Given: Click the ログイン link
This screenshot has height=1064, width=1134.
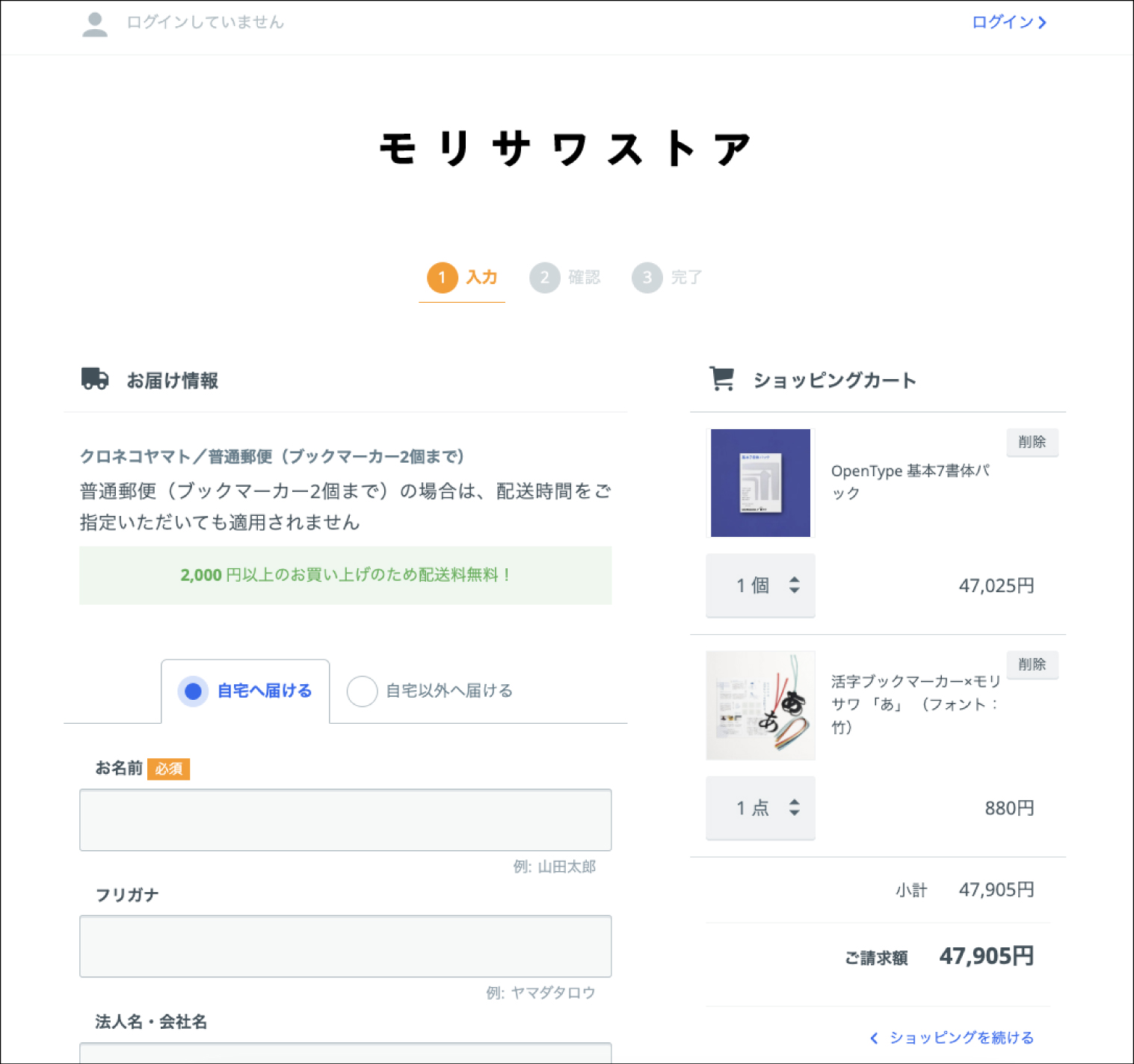Looking at the screenshot, I should (1009, 22).
